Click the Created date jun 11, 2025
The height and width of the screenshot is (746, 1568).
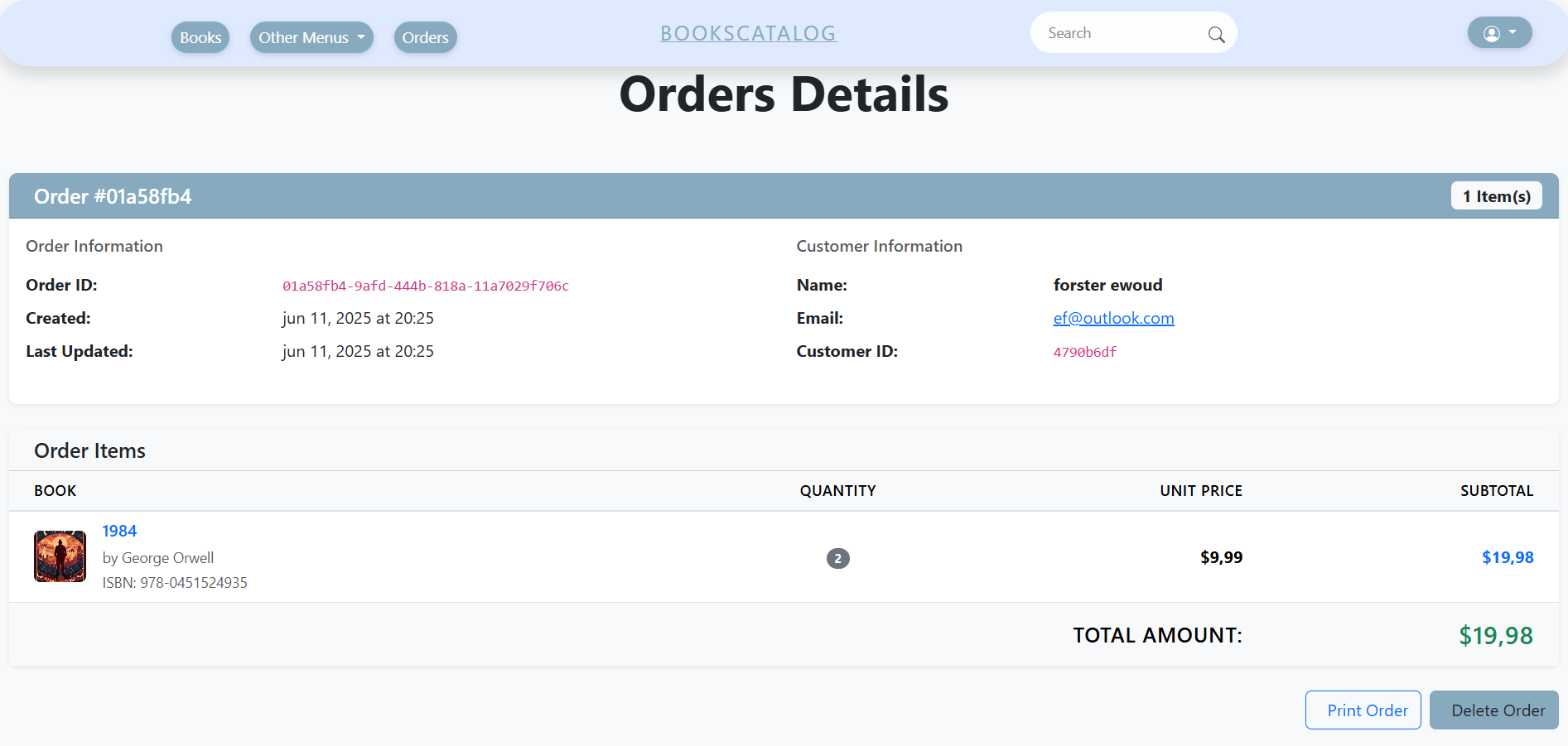click(x=358, y=318)
